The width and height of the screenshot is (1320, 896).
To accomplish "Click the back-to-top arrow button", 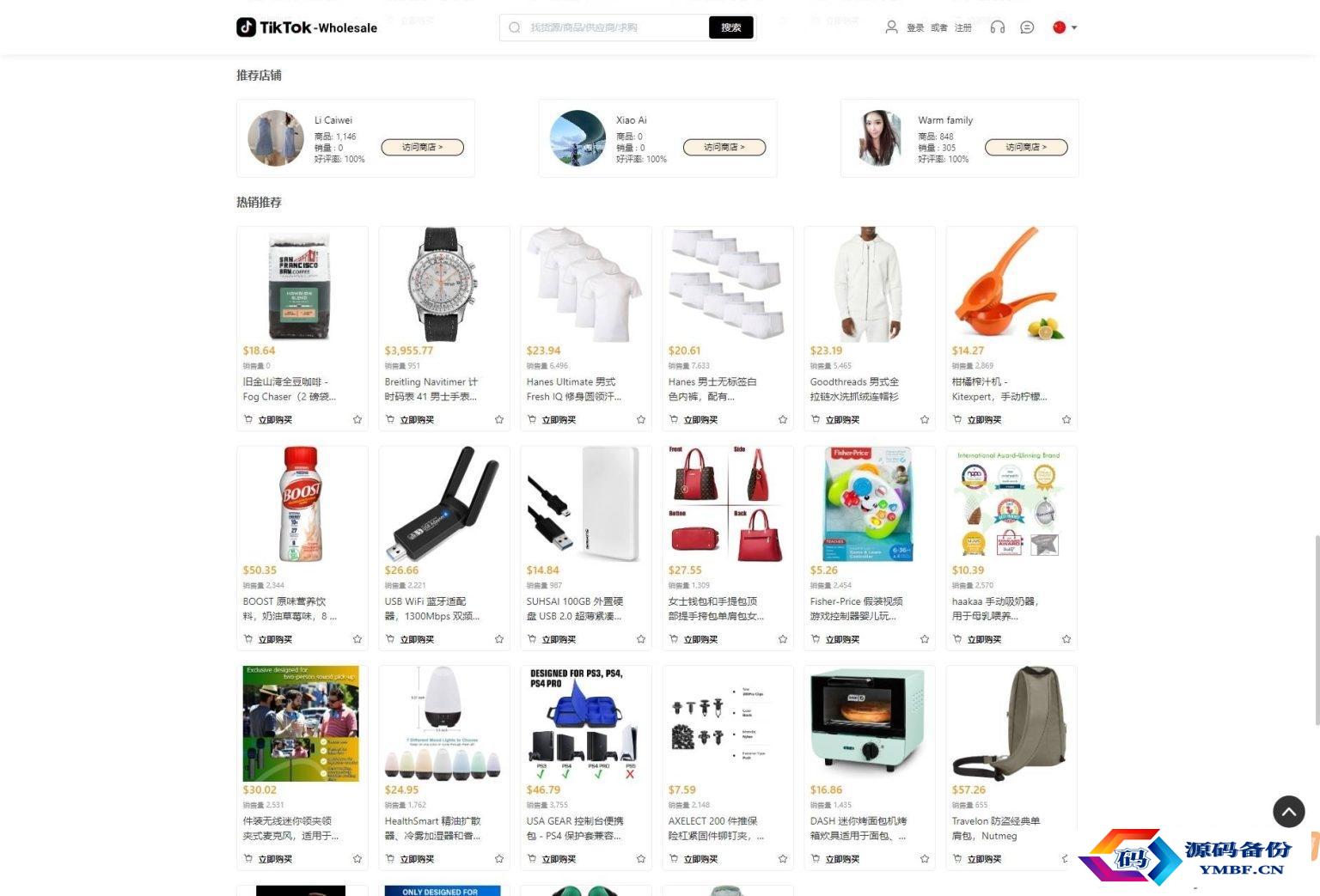I will click(x=1288, y=811).
